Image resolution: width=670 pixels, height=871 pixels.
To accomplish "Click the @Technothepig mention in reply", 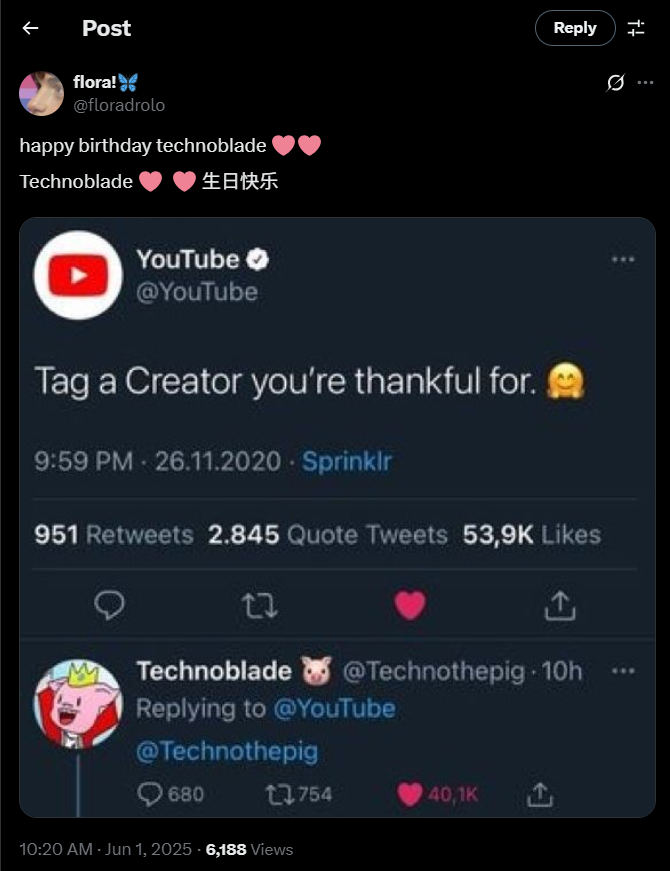I will pyautogui.click(x=226, y=750).
